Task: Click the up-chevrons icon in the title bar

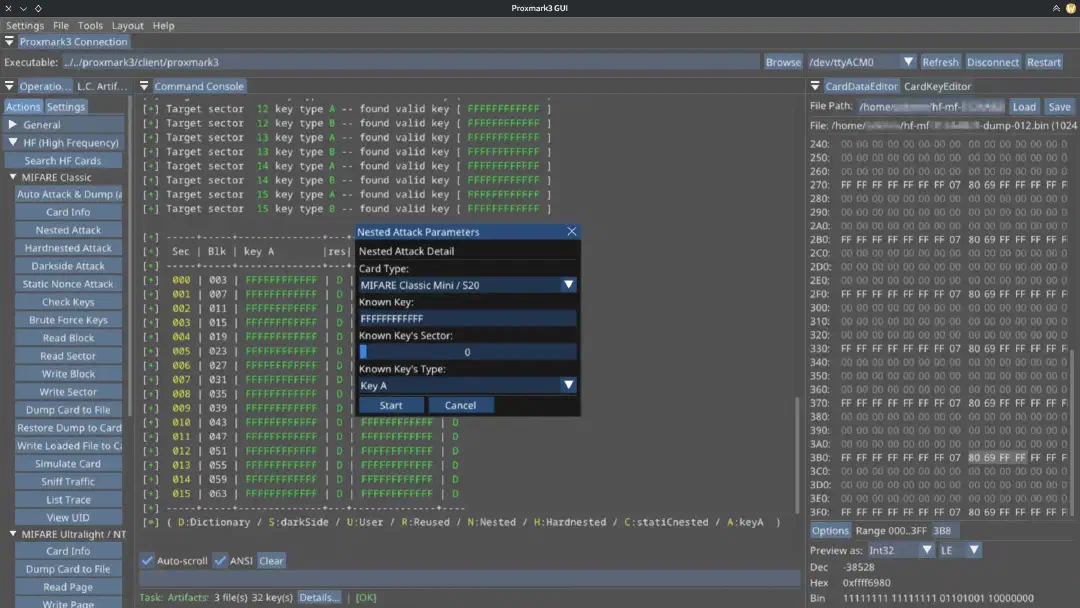Action: (x=1056, y=8)
